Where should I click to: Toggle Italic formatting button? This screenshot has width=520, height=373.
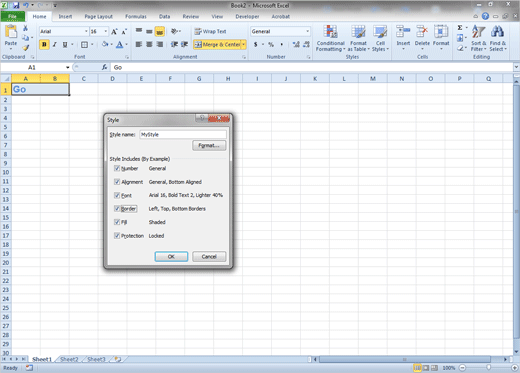(x=54, y=44)
